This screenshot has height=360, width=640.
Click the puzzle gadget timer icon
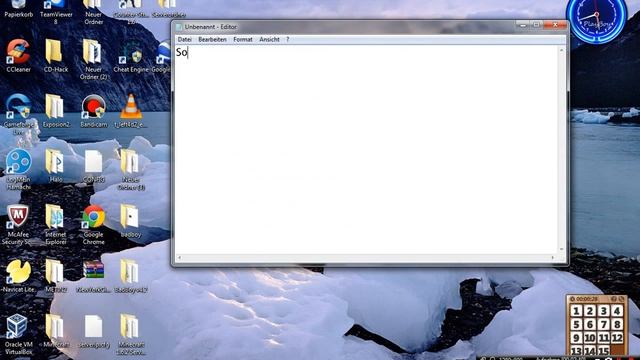click(x=573, y=299)
